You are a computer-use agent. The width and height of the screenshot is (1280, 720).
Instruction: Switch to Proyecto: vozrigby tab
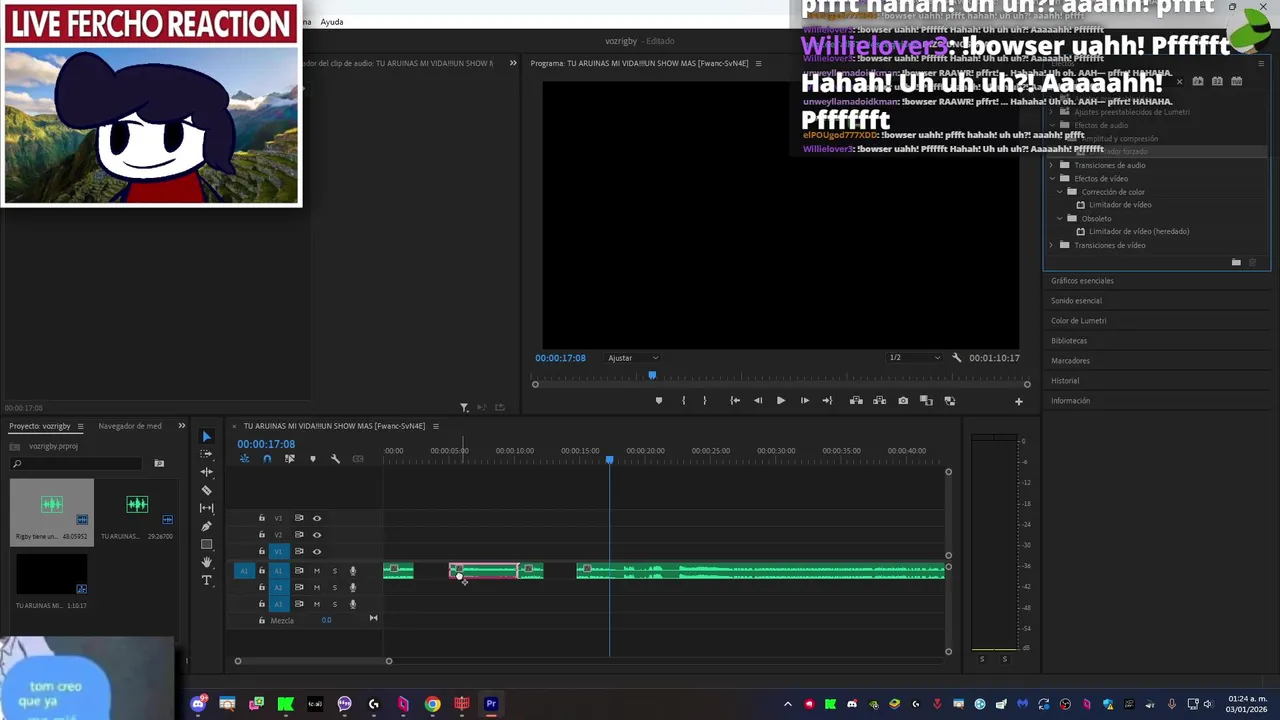(x=40, y=426)
